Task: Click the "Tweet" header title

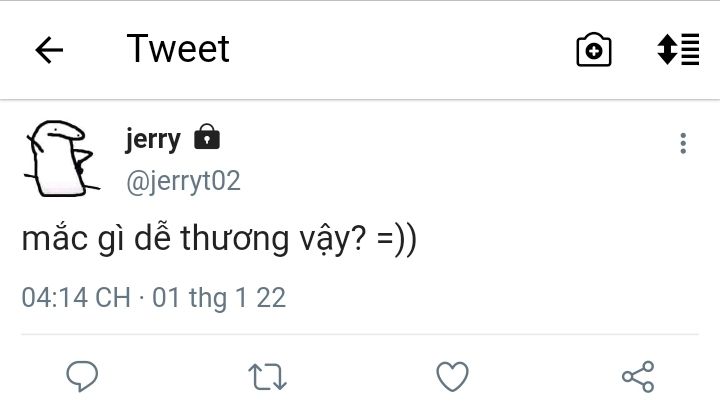Action: pyautogui.click(x=178, y=49)
